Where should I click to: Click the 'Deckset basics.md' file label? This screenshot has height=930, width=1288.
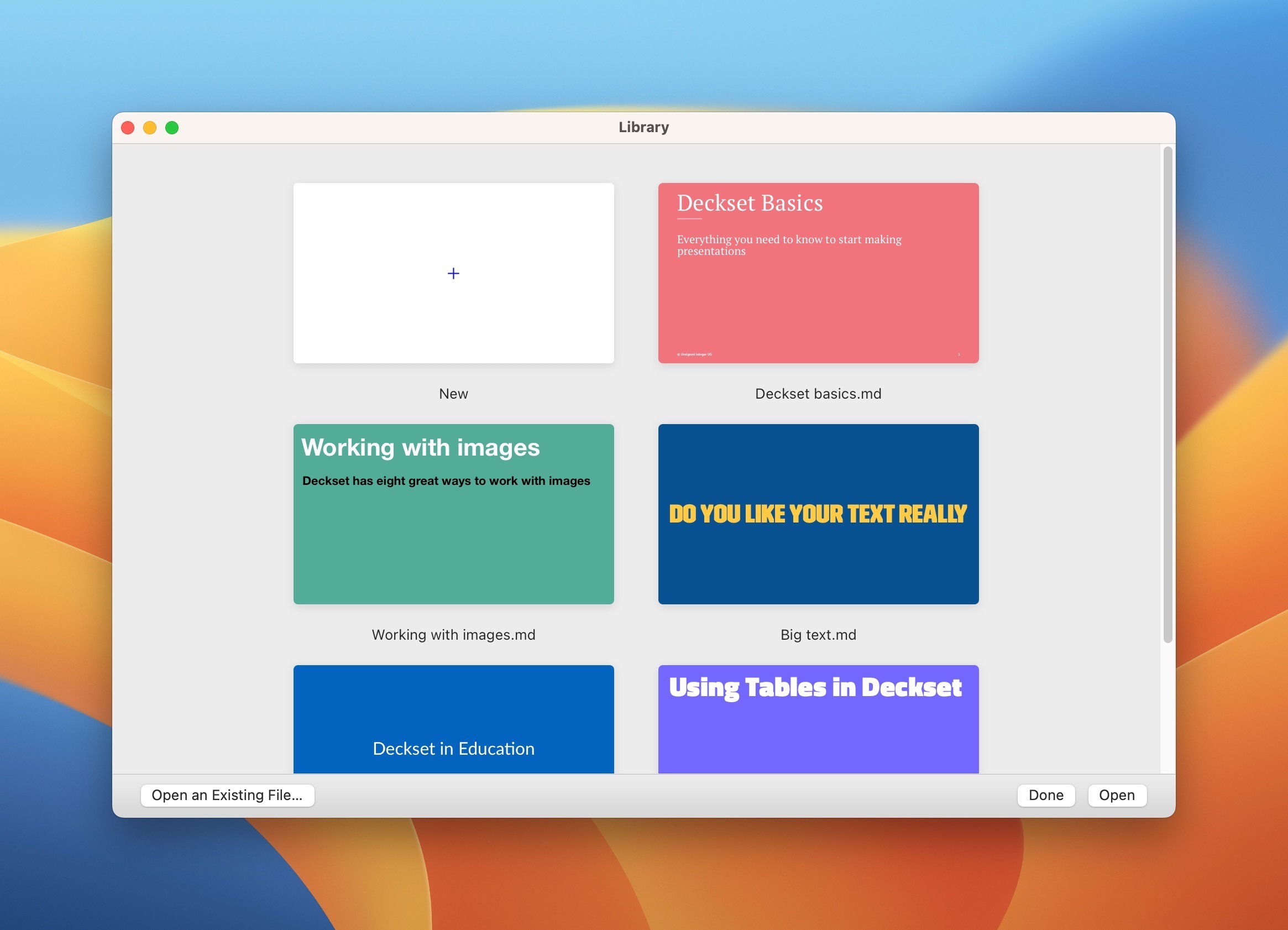[x=818, y=394]
